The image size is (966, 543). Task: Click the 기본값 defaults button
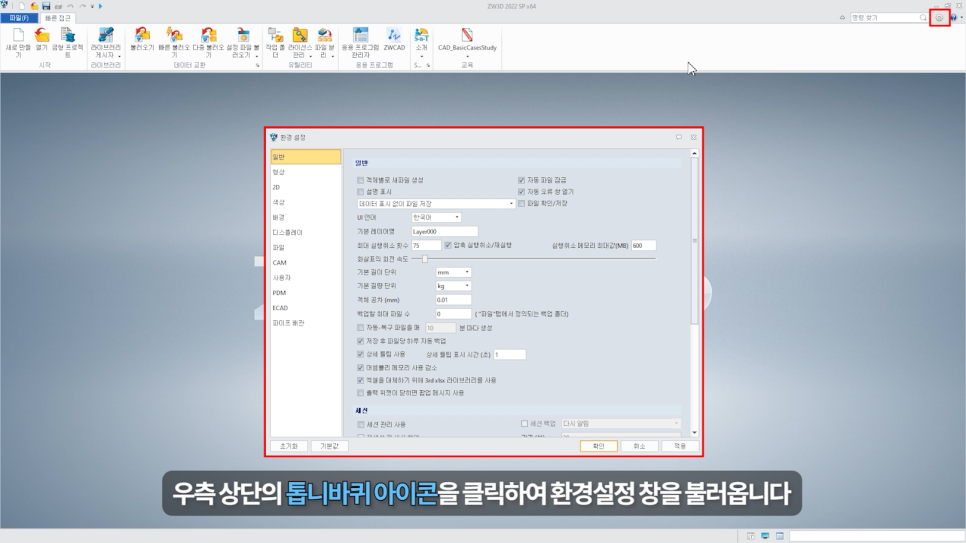(330, 446)
